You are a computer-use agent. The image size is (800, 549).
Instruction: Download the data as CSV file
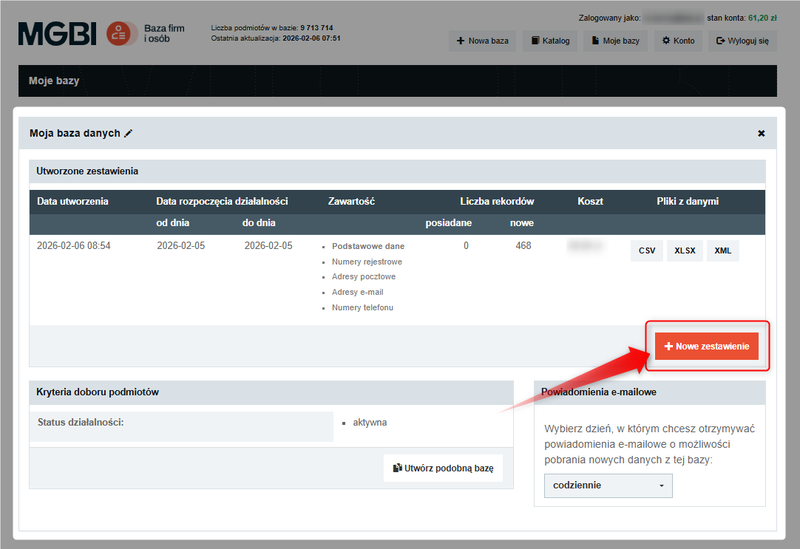645,251
